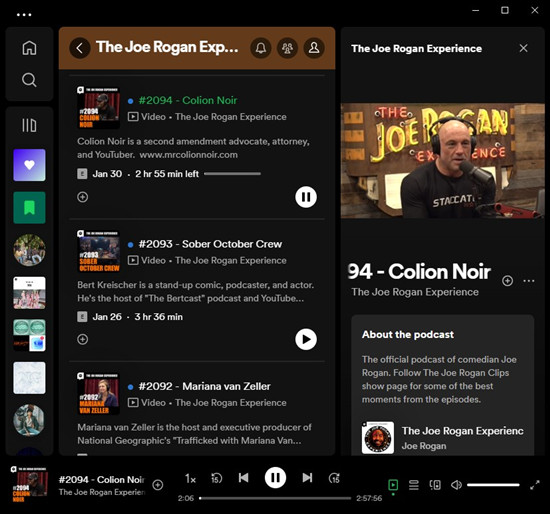
Task: Click The Joe Rogan Experience panel header
Action: [x=416, y=48]
